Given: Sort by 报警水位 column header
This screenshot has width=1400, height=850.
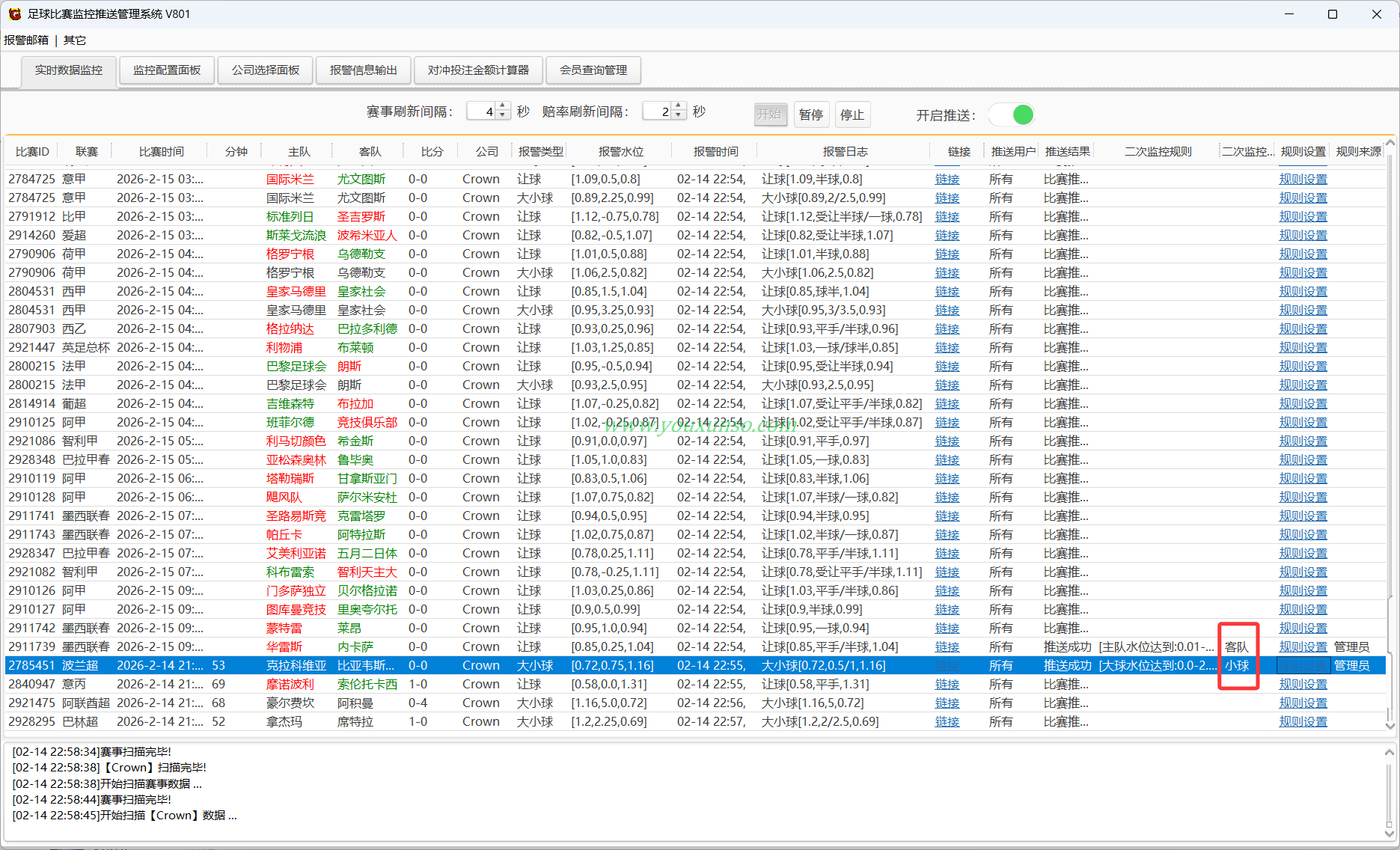Looking at the screenshot, I should (621, 151).
